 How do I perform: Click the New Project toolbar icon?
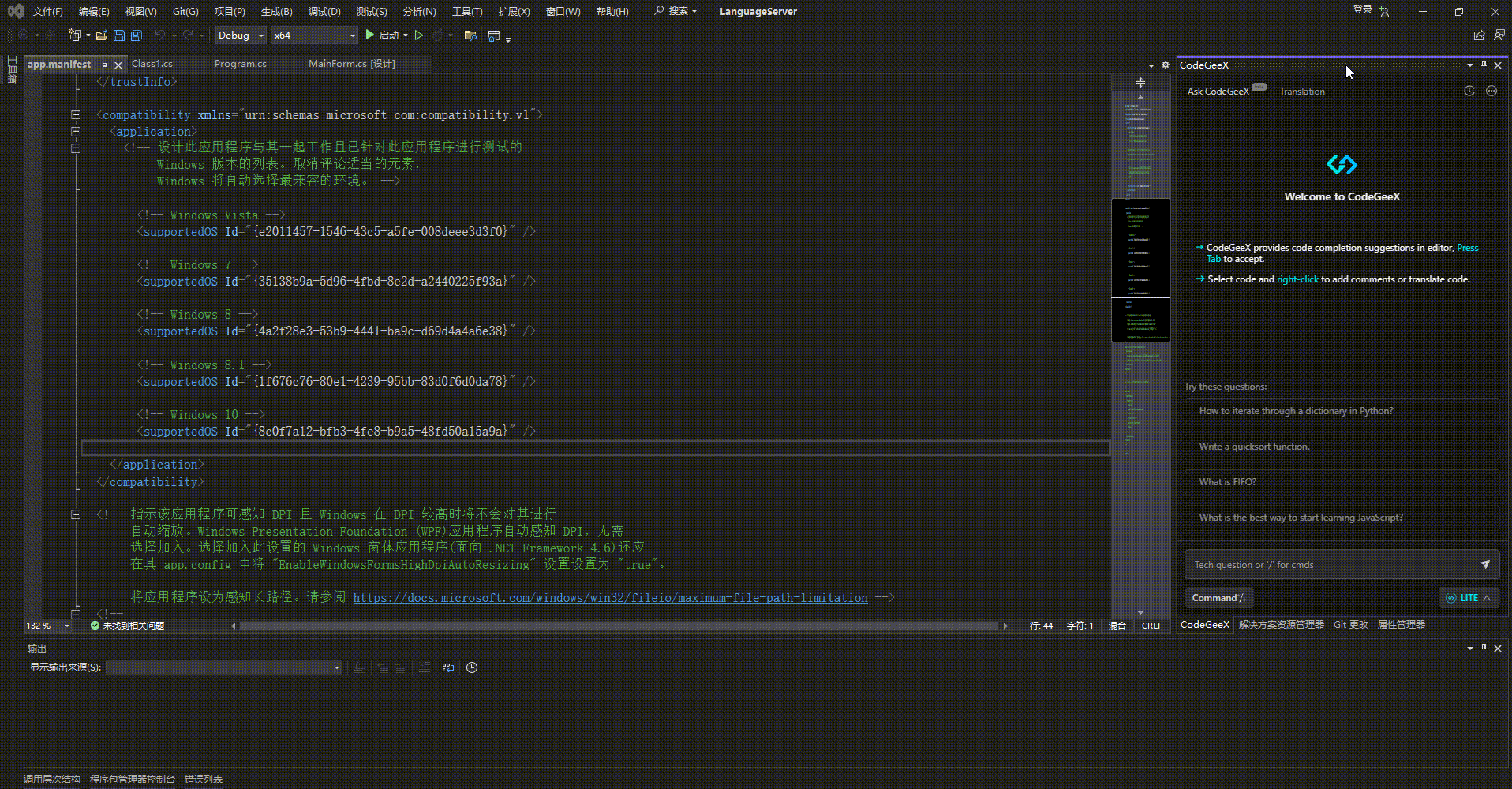(x=75, y=35)
